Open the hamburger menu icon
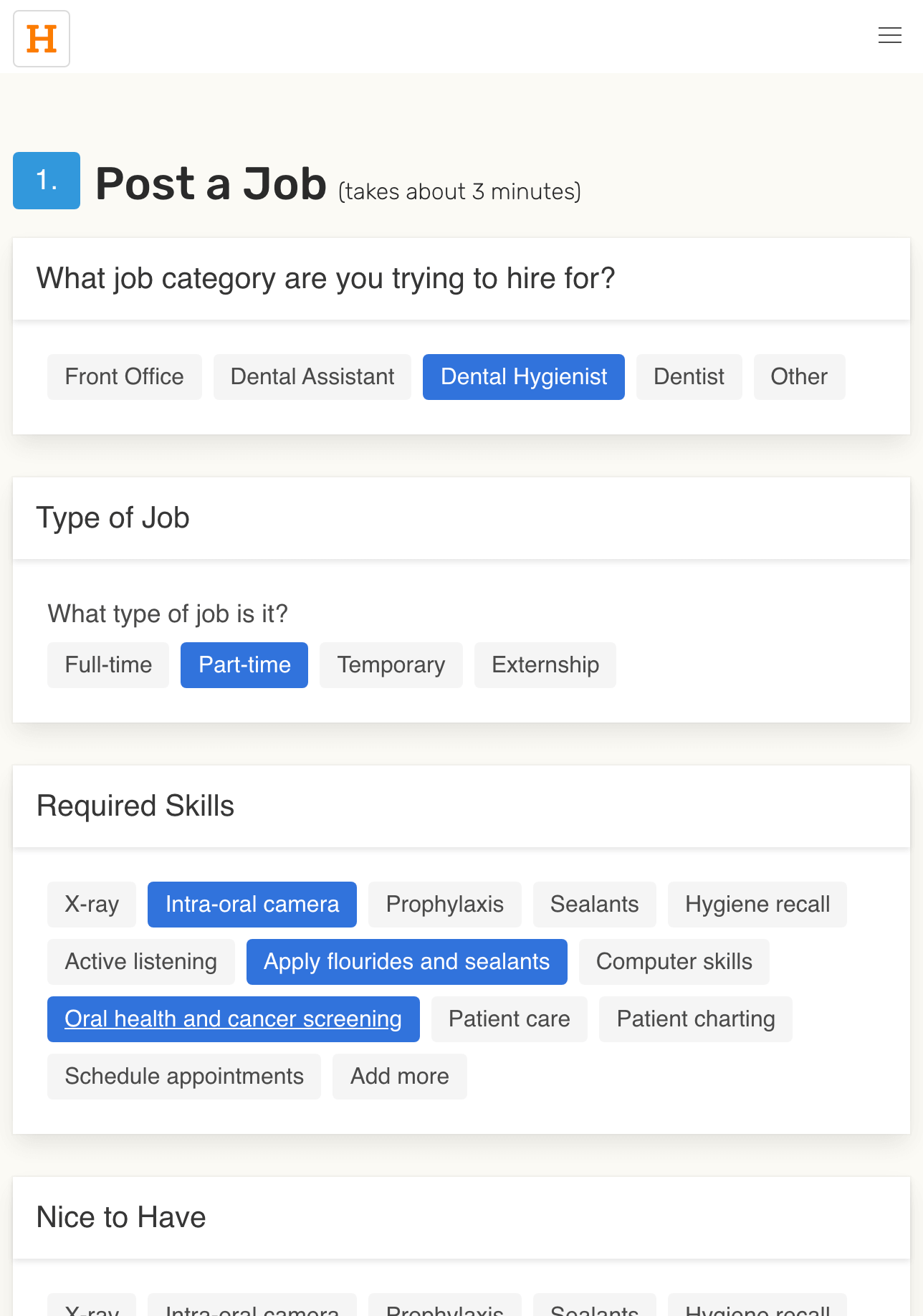The width and height of the screenshot is (923, 1316). [889, 35]
